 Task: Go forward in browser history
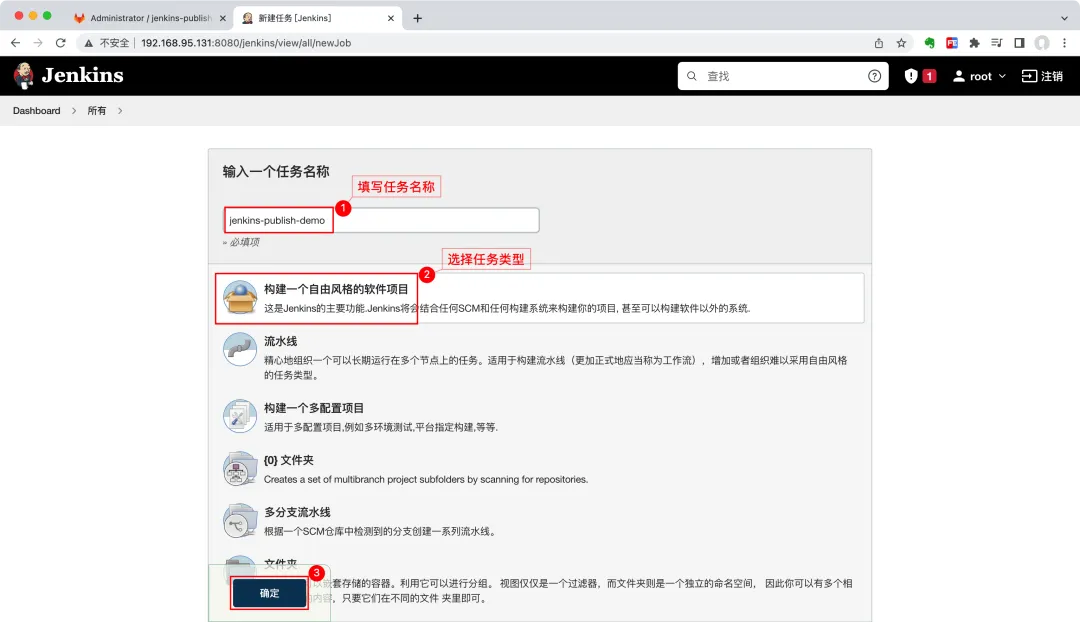[38, 43]
